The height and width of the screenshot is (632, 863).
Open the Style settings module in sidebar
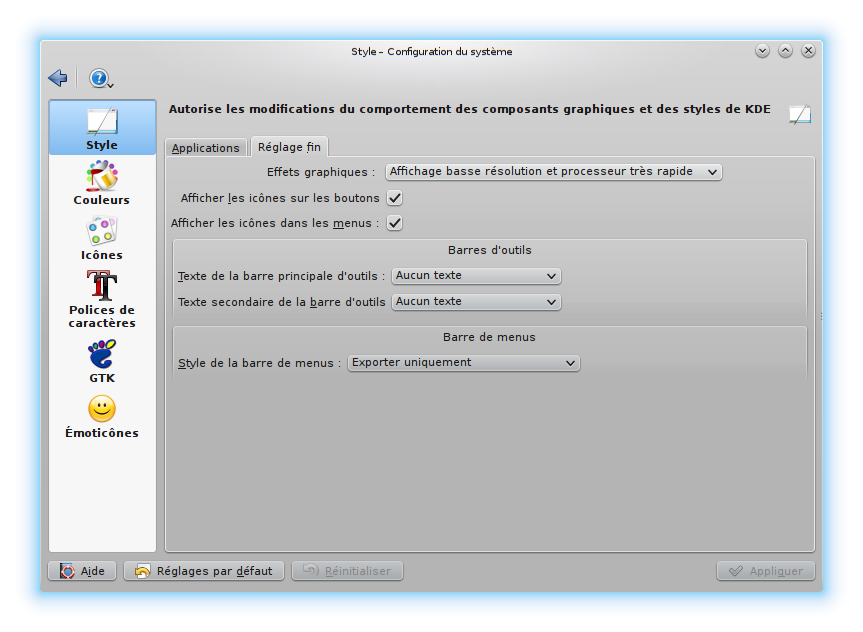pyautogui.click(x=102, y=128)
